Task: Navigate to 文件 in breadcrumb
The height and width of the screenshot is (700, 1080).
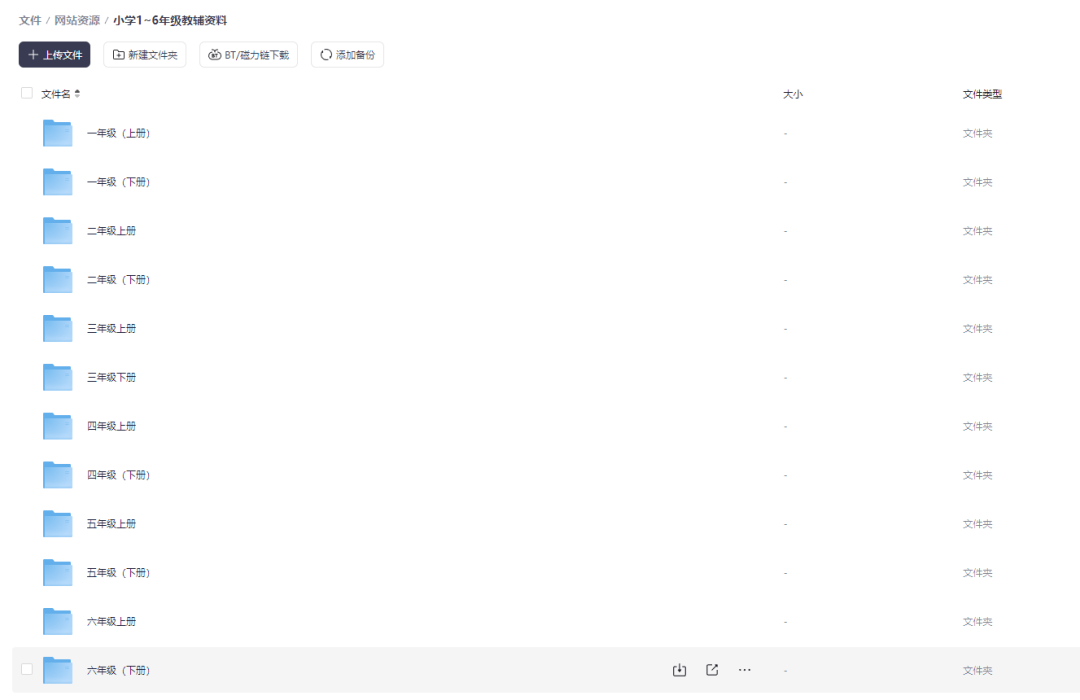Action: (30, 20)
